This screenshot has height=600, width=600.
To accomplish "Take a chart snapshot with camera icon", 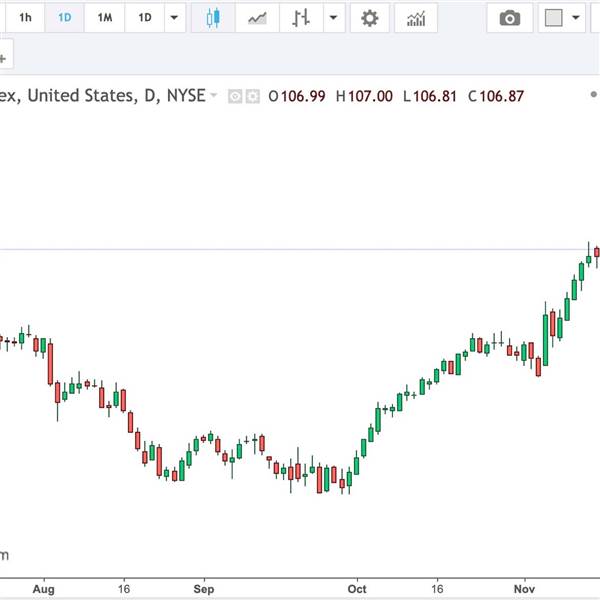I will coord(510,18).
